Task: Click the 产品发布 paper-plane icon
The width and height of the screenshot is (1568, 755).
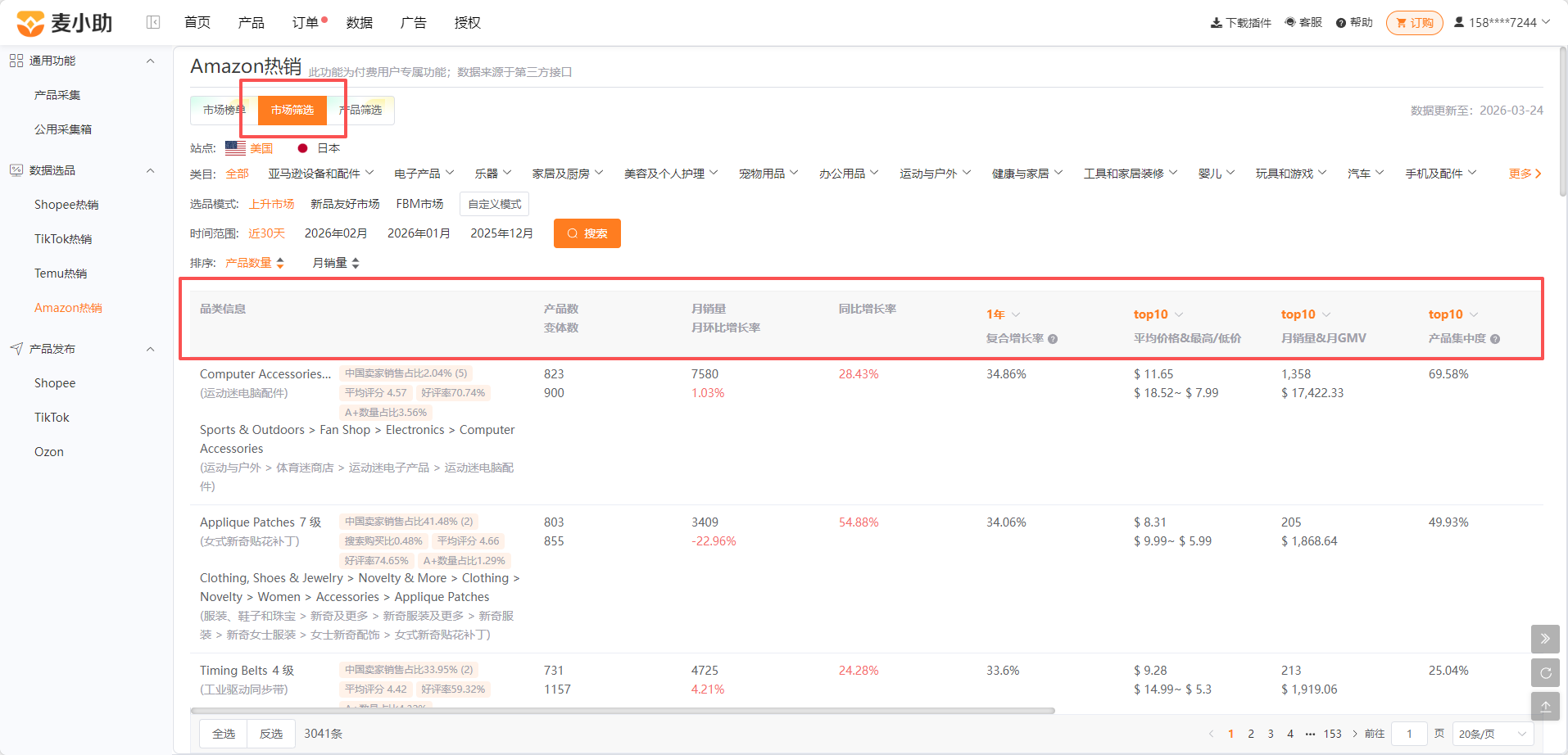Action: coord(16,349)
